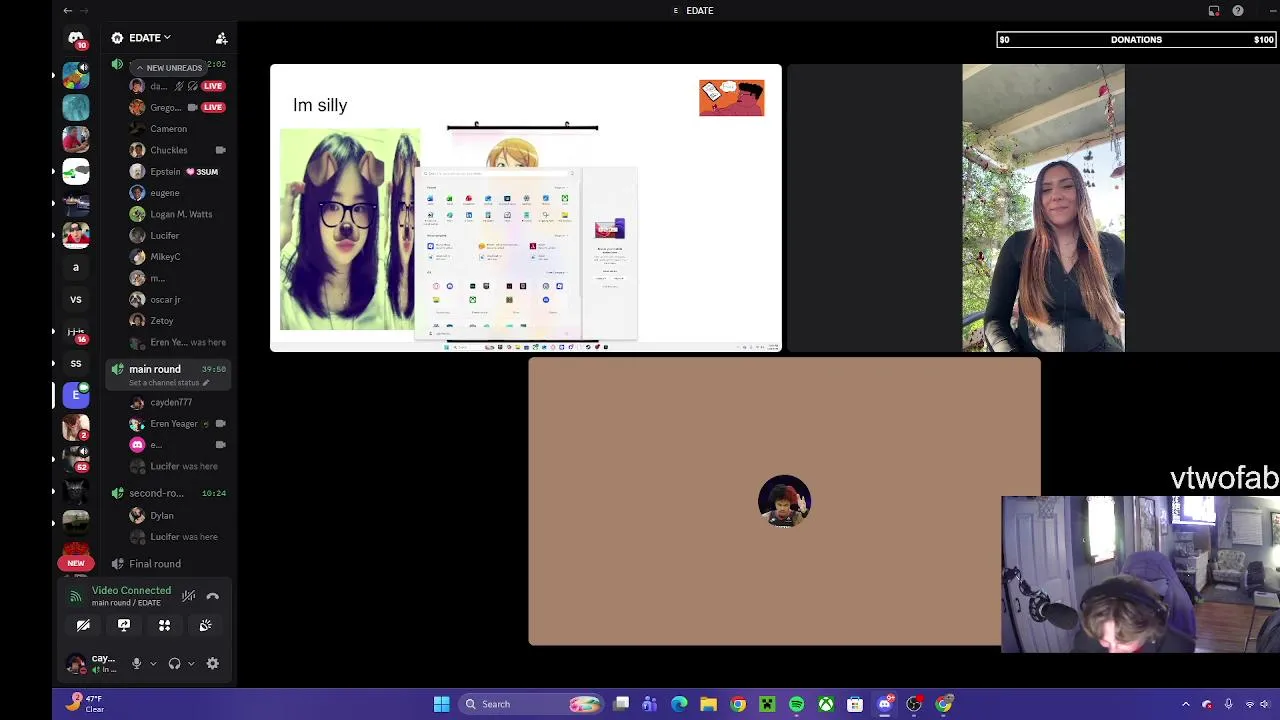Select the 'ss' server icon
The image size is (1280, 720).
coord(76,363)
